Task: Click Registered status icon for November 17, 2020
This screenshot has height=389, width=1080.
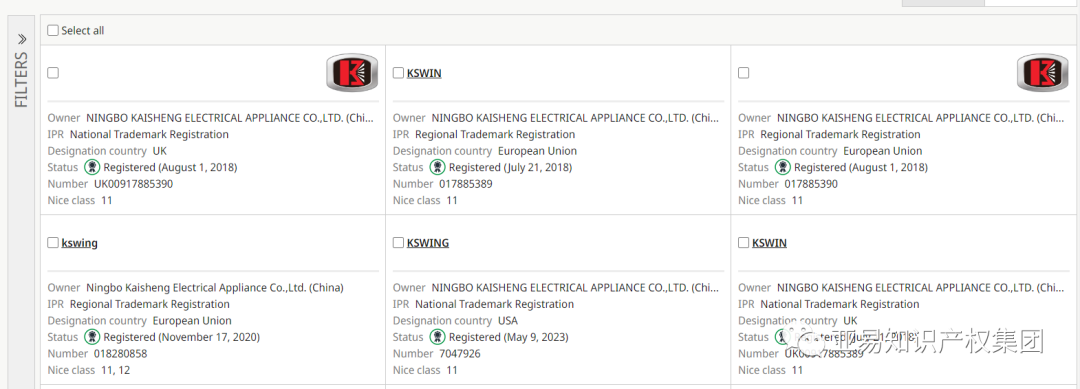Action: tap(92, 337)
